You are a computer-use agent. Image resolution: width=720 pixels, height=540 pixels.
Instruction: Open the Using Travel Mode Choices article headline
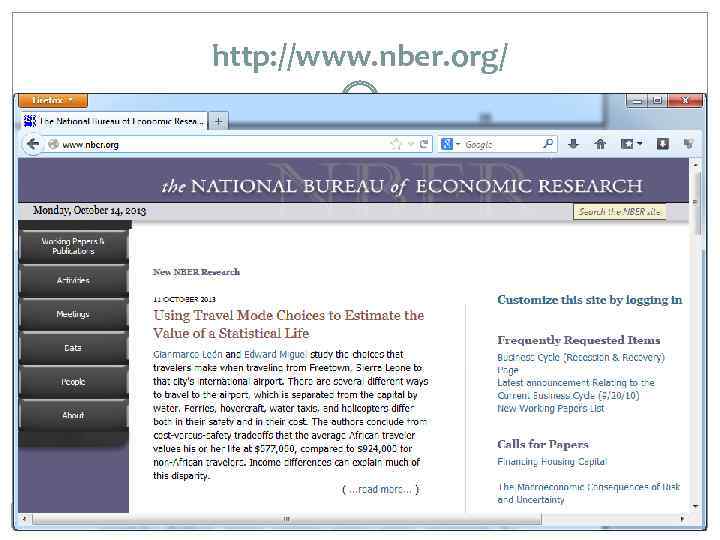pyautogui.click(x=288, y=324)
